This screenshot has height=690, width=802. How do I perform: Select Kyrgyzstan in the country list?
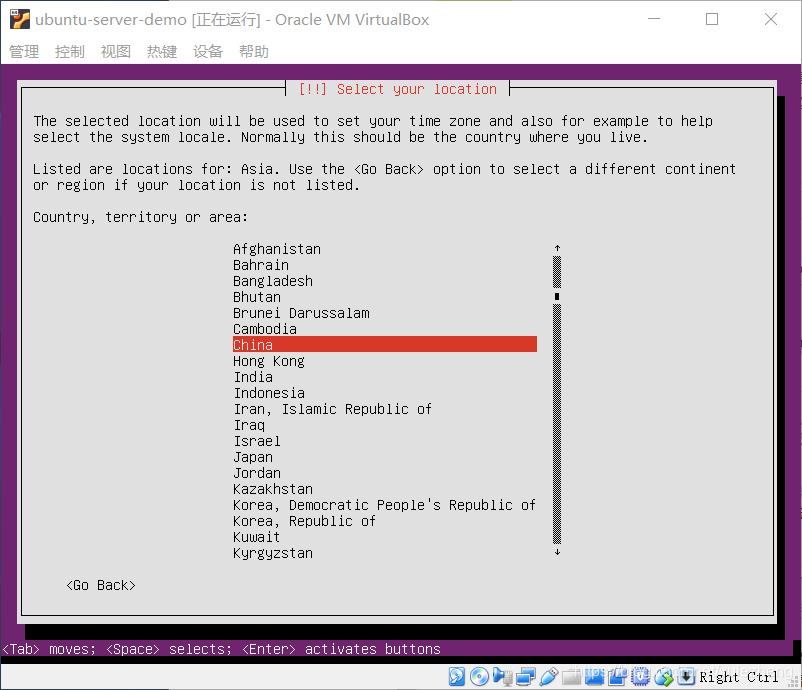coord(273,553)
